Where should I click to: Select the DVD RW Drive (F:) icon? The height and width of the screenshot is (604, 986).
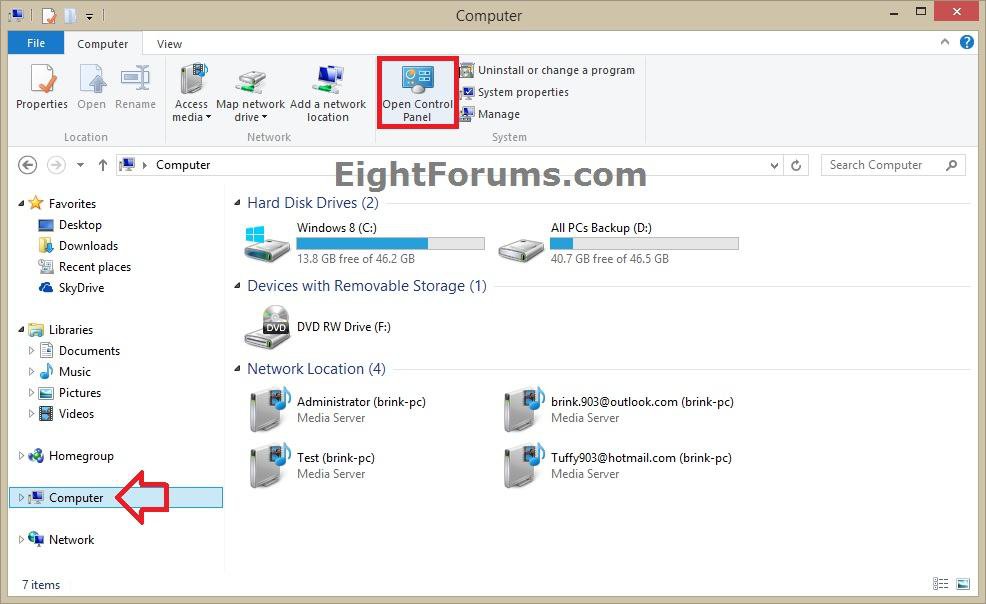(x=267, y=327)
